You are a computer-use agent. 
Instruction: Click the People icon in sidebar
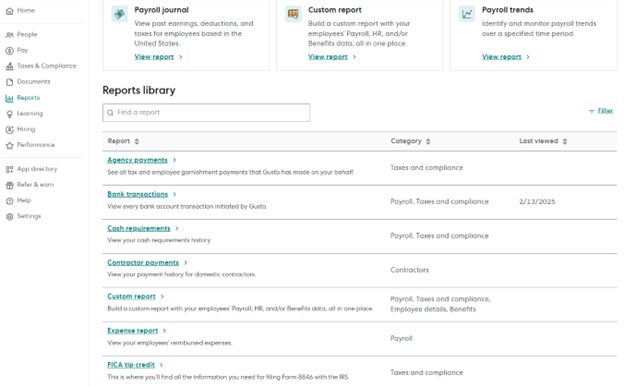pyautogui.click(x=10, y=35)
